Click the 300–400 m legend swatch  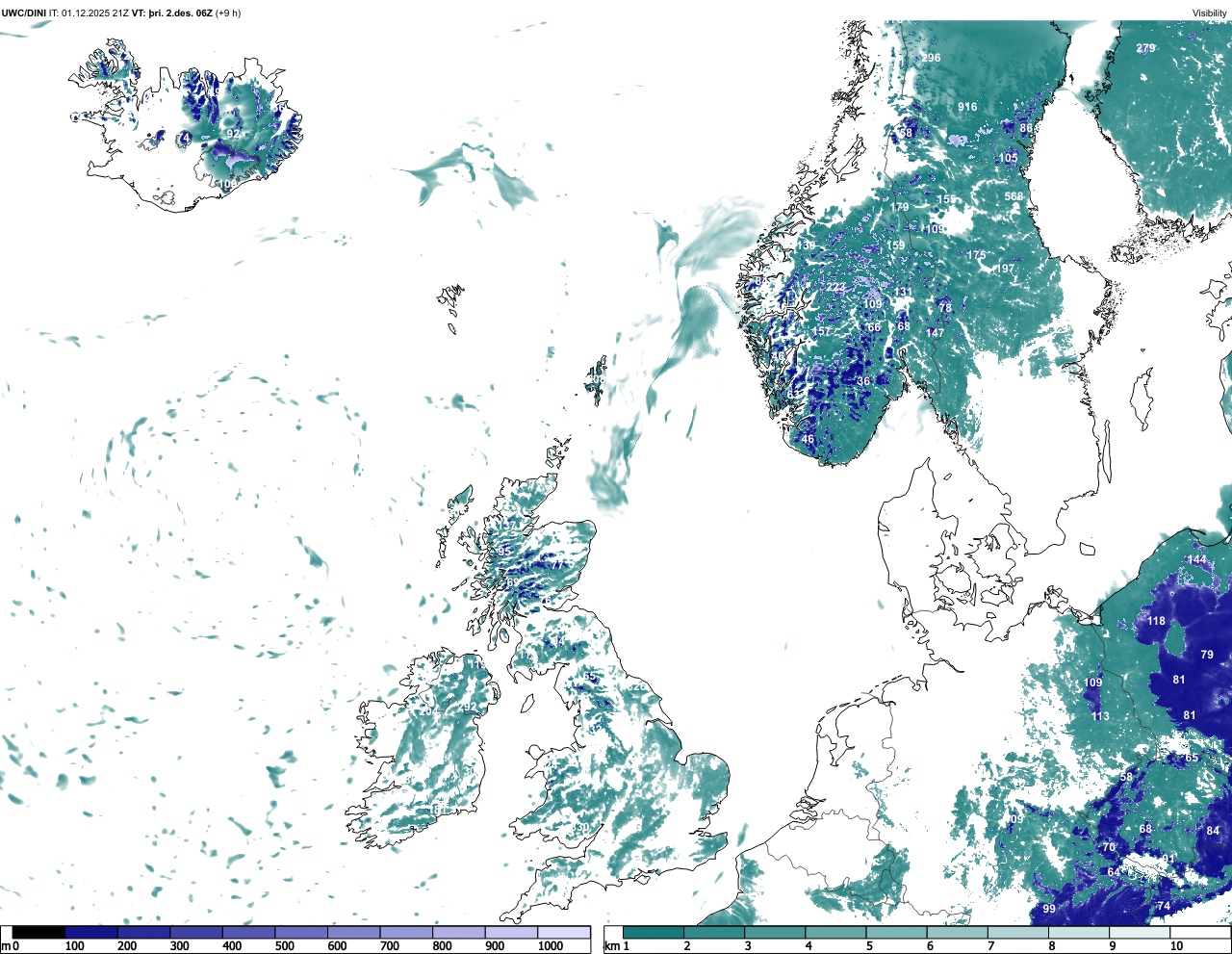click(196, 933)
